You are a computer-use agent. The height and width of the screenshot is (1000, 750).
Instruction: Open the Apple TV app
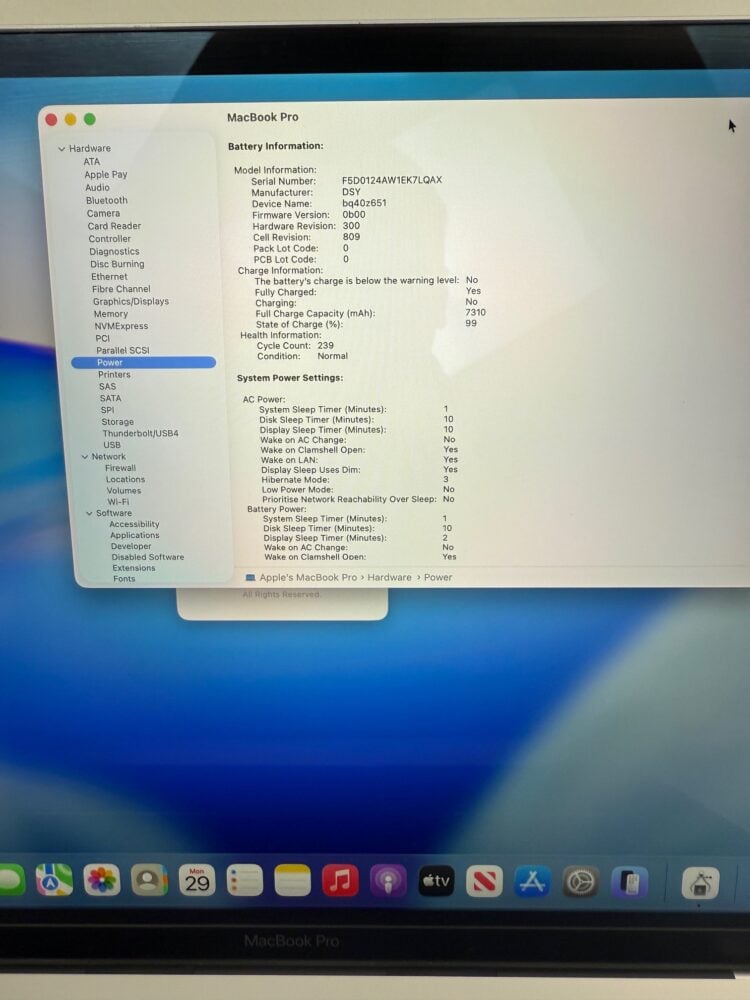click(x=436, y=880)
